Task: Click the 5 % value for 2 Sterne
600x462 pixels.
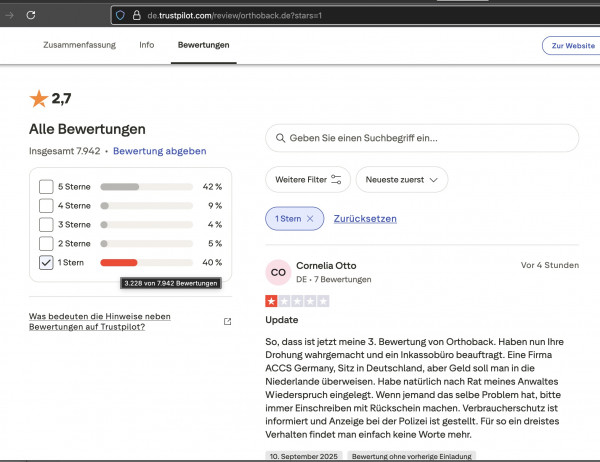Action: click(x=215, y=243)
